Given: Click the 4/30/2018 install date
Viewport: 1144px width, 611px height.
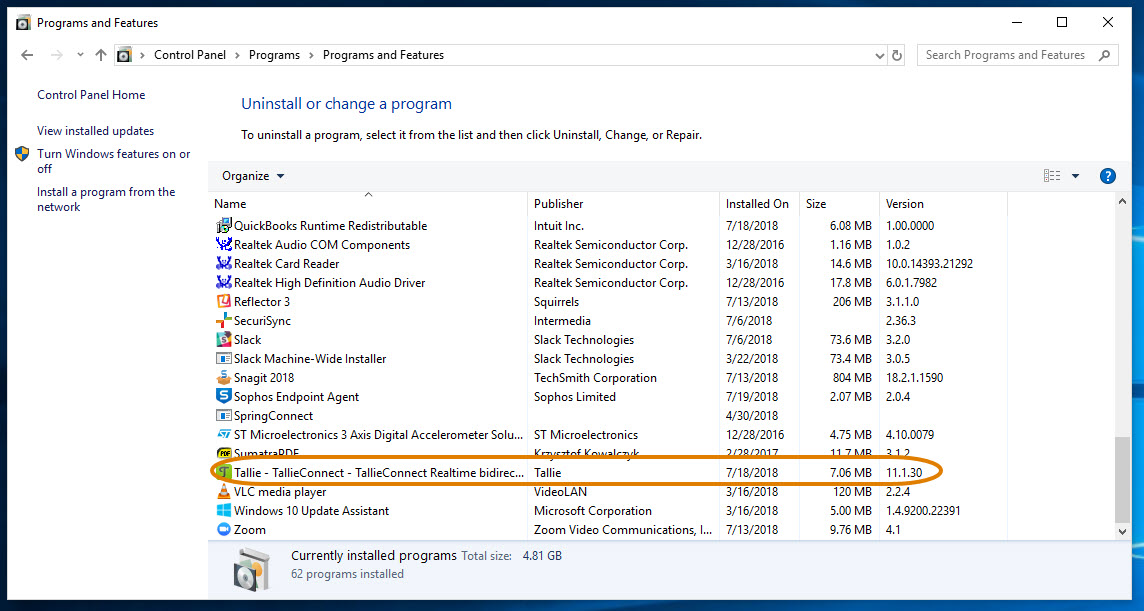Looking at the screenshot, I should (x=754, y=415).
